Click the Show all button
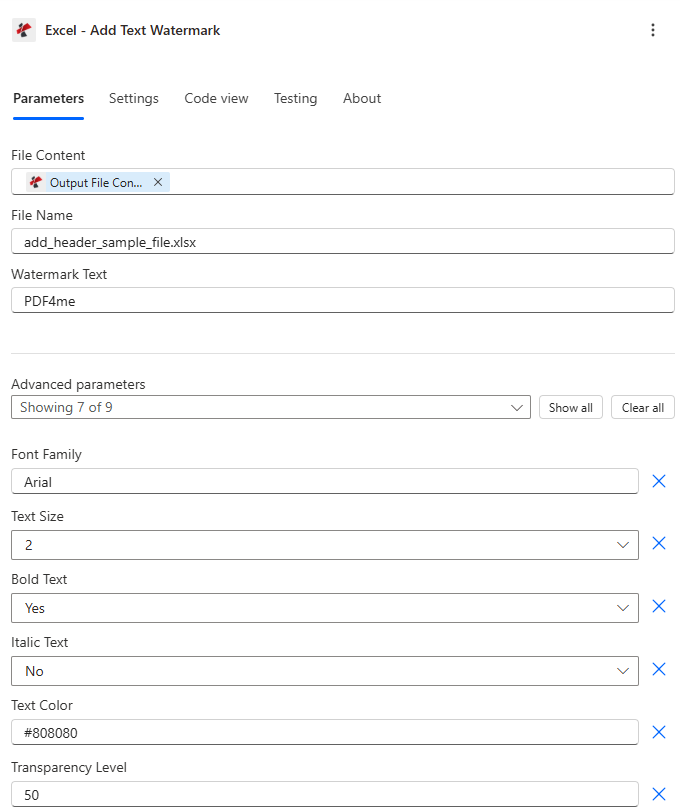This screenshot has height=811, width=680. click(570, 408)
